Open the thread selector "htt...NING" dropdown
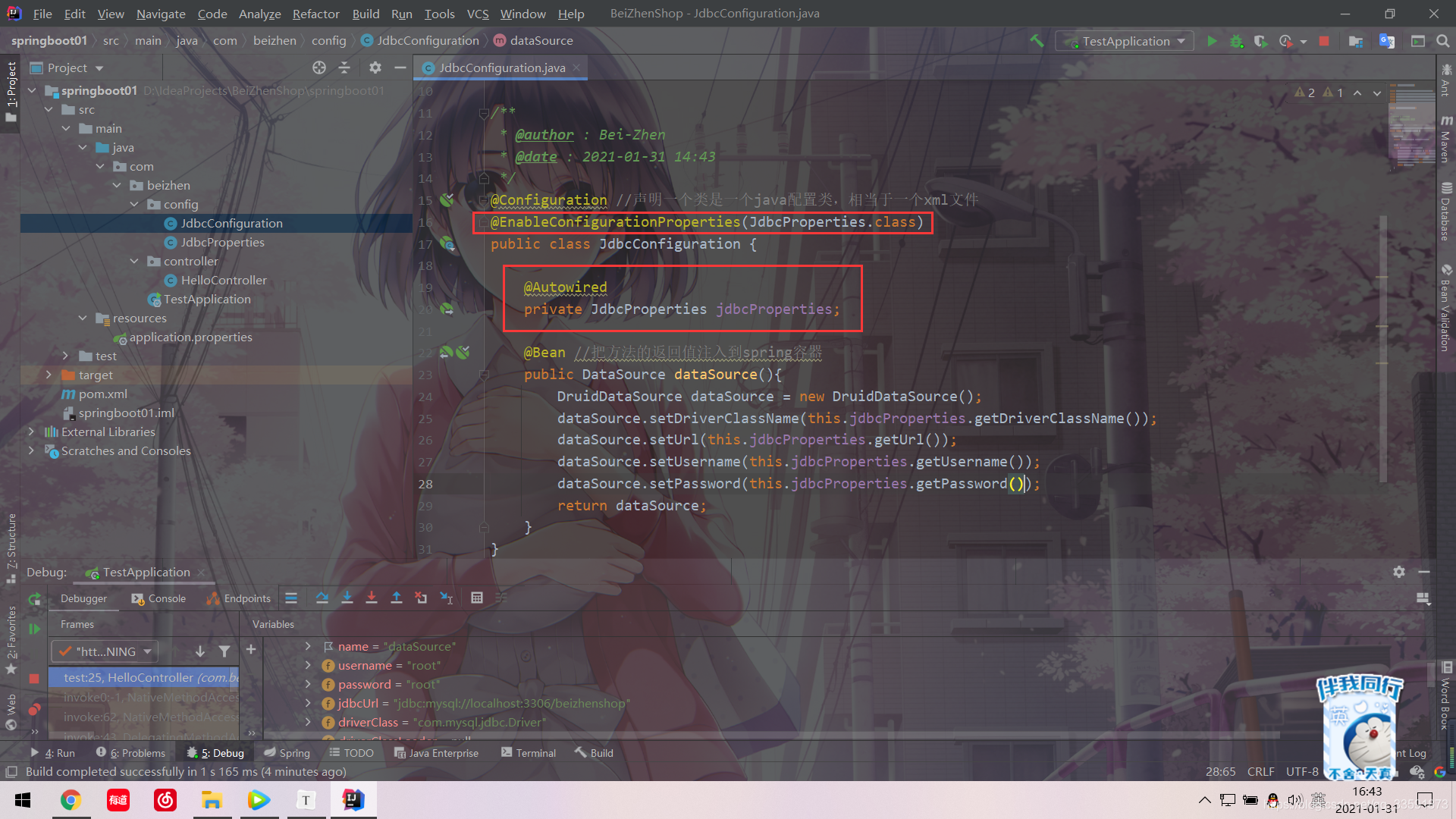Viewport: 1456px width, 819px height. pyautogui.click(x=105, y=651)
